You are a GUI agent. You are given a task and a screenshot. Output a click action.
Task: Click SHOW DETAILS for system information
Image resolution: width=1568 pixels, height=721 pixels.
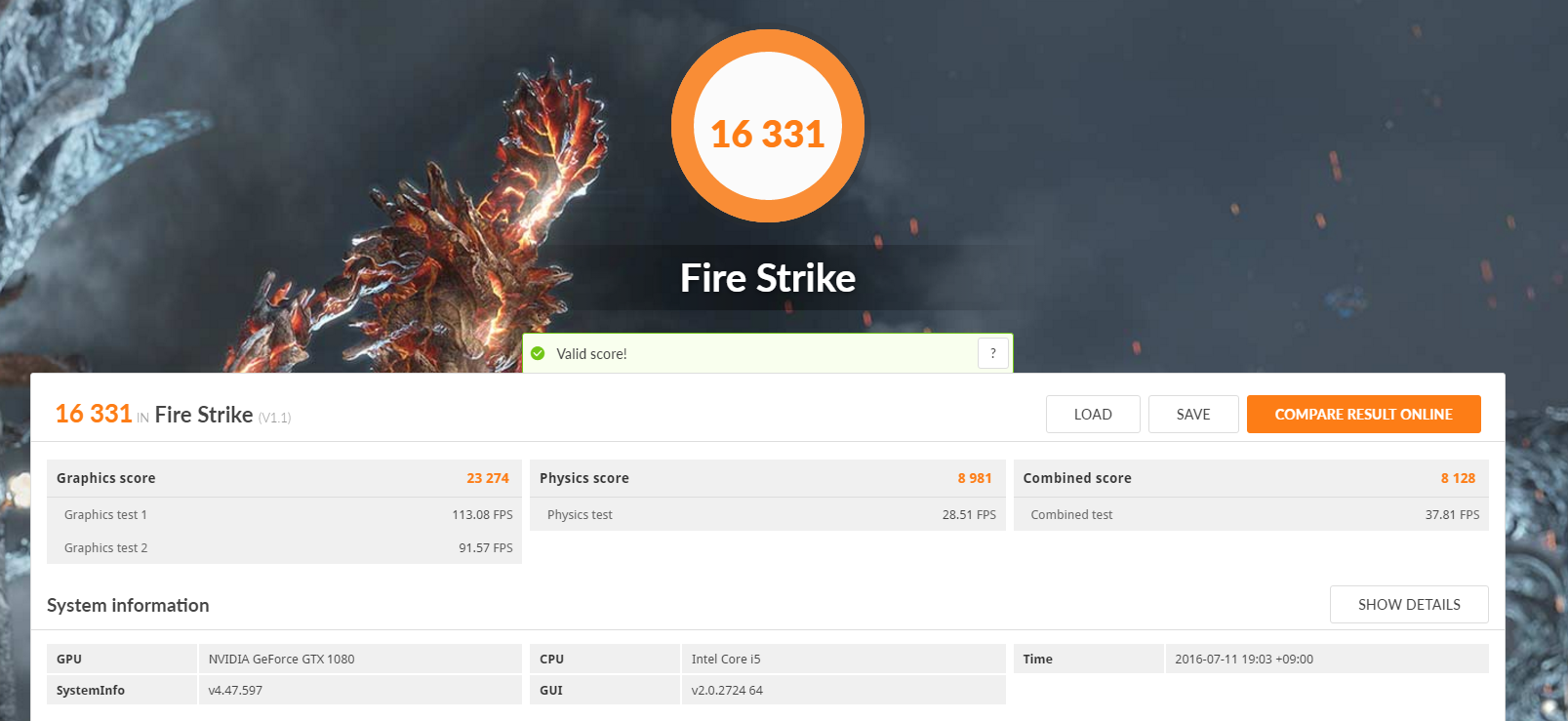click(x=1409, y=604)
